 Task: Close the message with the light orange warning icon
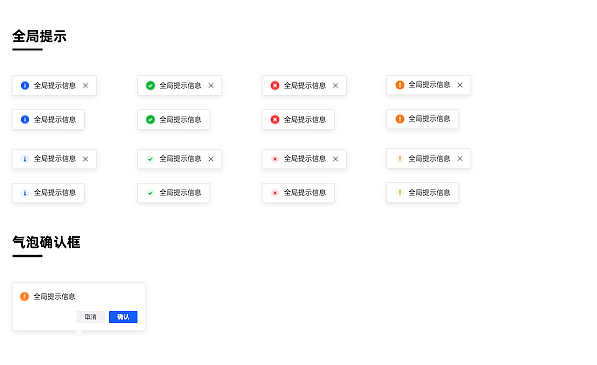coord(460,158)
